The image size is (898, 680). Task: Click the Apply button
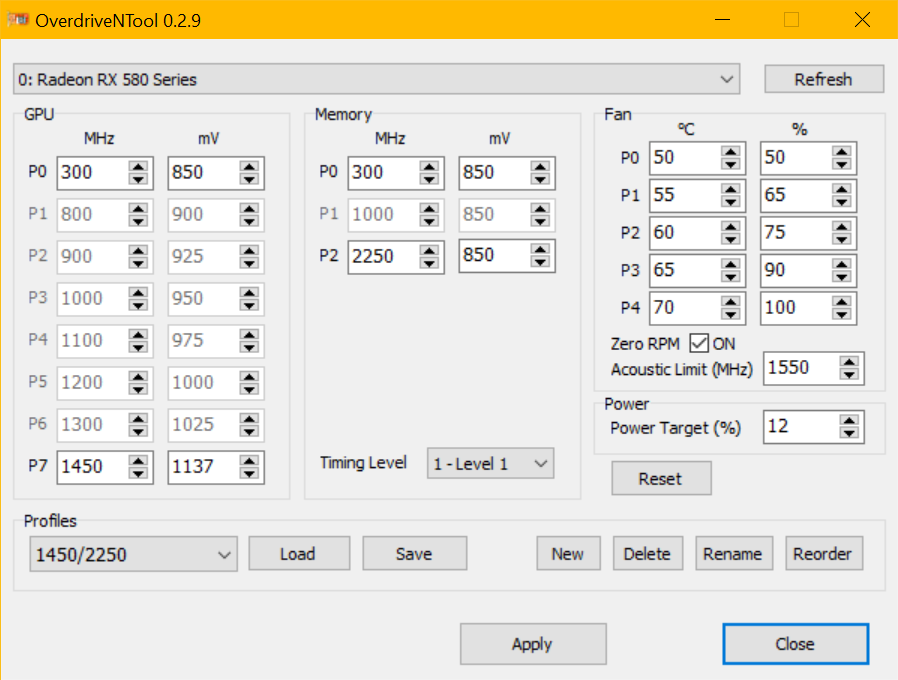click(x=533, y=644)
